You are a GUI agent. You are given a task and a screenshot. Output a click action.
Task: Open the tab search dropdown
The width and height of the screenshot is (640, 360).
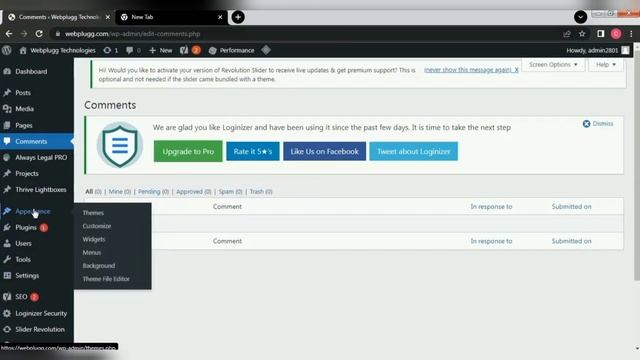[580, 17]
